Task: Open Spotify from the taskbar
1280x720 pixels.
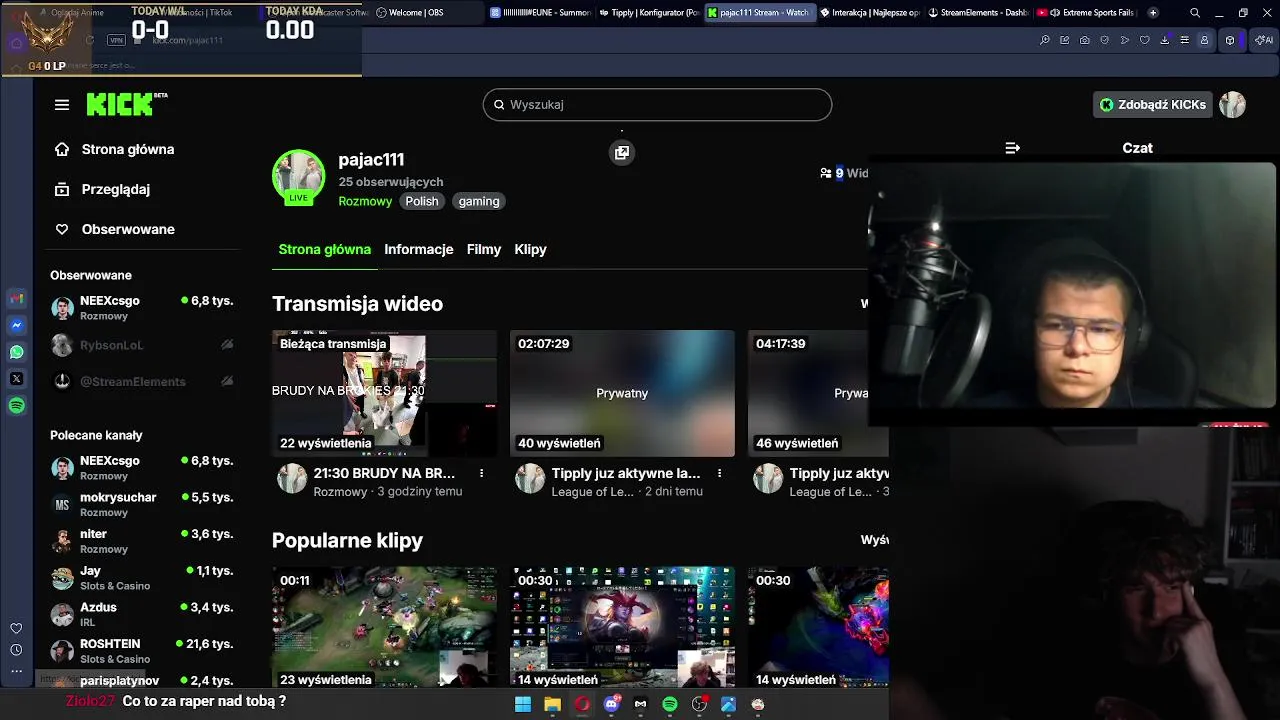Action: (670, 704)
